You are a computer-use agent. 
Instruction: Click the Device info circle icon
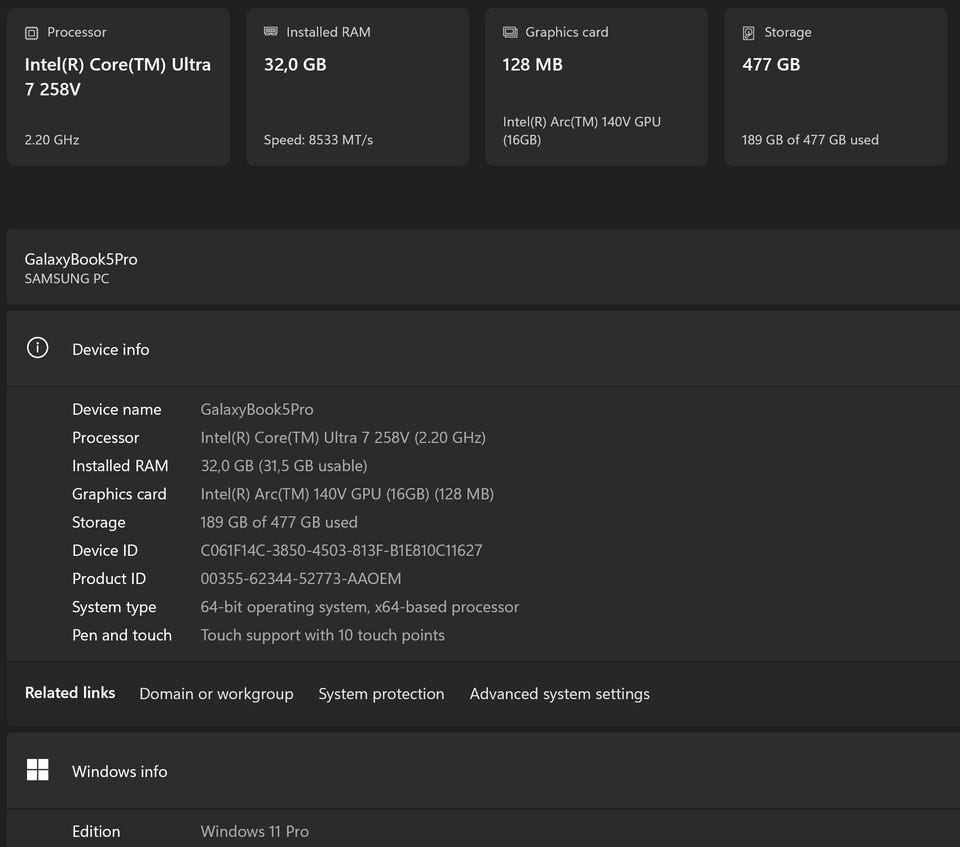click(37, 348)
